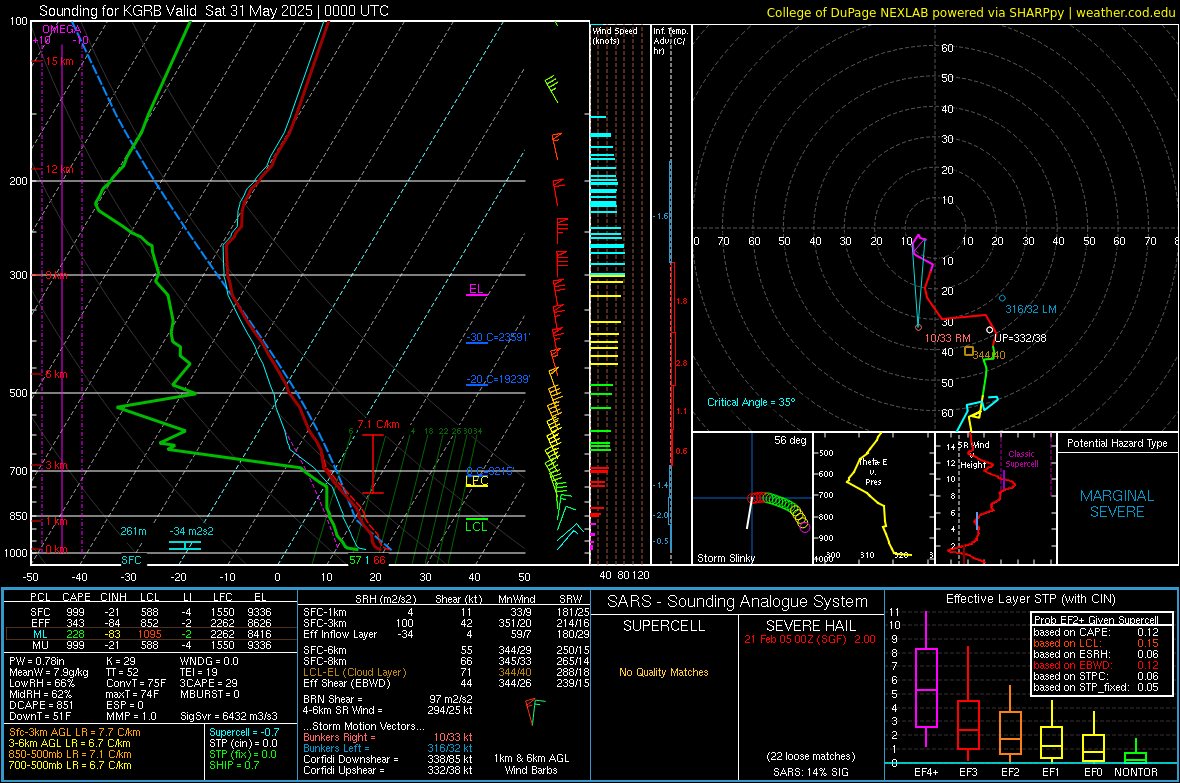Click the '-20 C=19239' height label
Viewport: 1180px width, 783px height.
[497, 379]
